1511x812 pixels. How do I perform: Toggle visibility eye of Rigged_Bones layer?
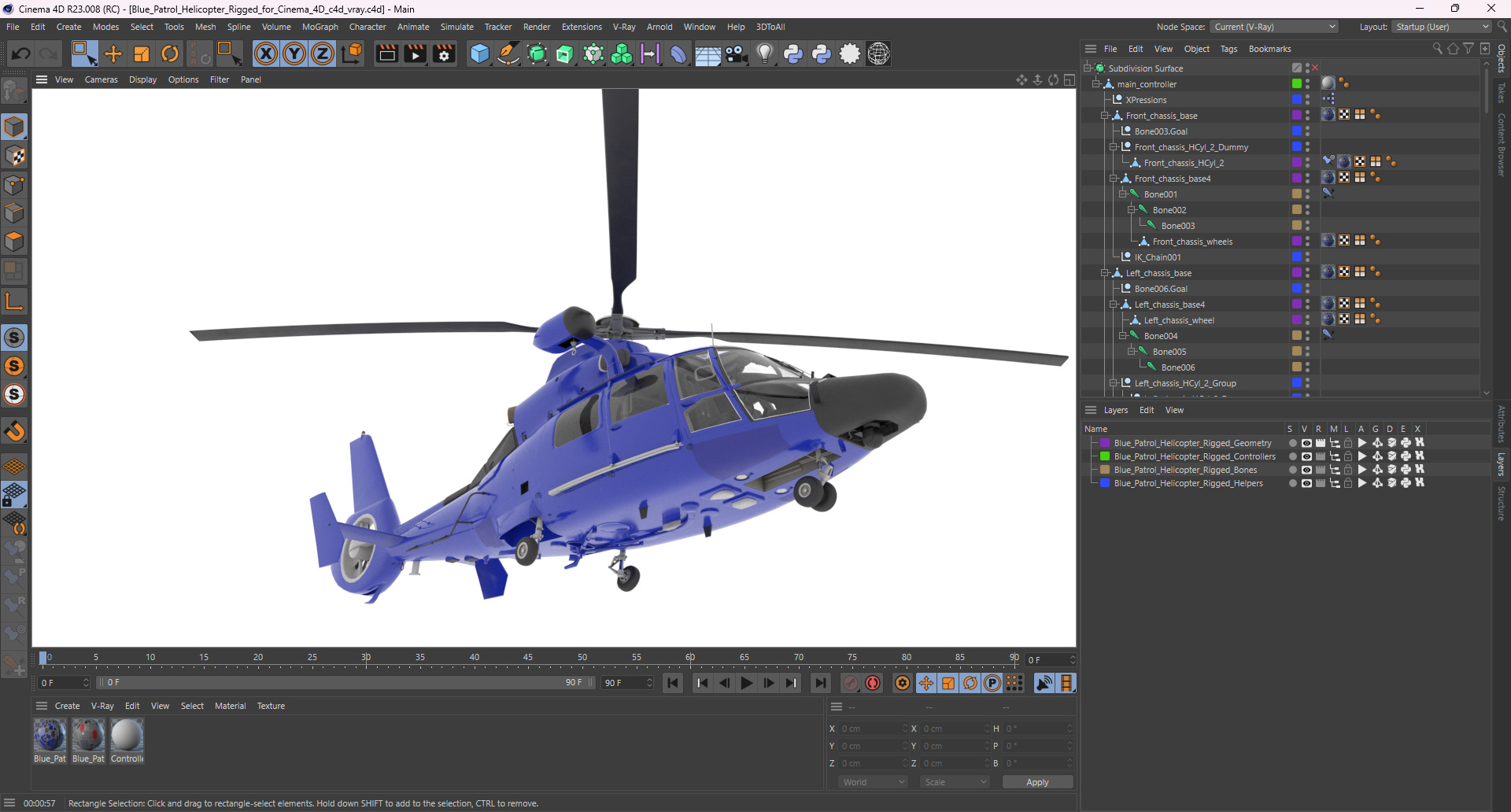pyautogui.click(x=1306, y=470)
